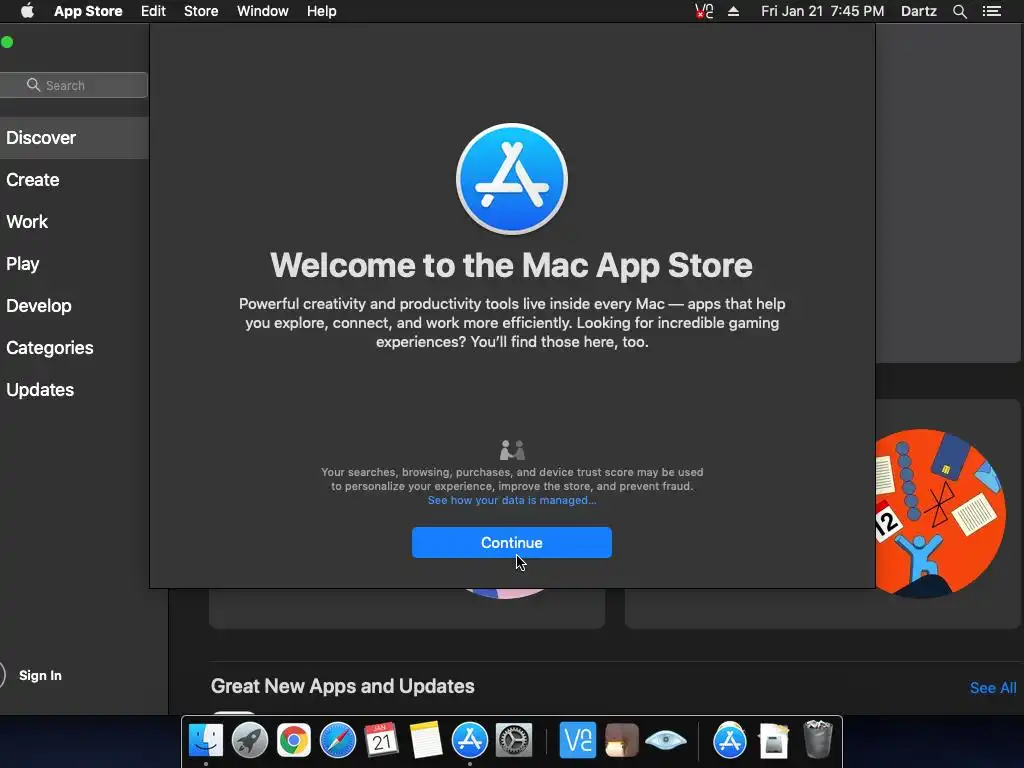Open the VNC app in the Dock
1024x768 pixels.
click(x=577, y=740)
